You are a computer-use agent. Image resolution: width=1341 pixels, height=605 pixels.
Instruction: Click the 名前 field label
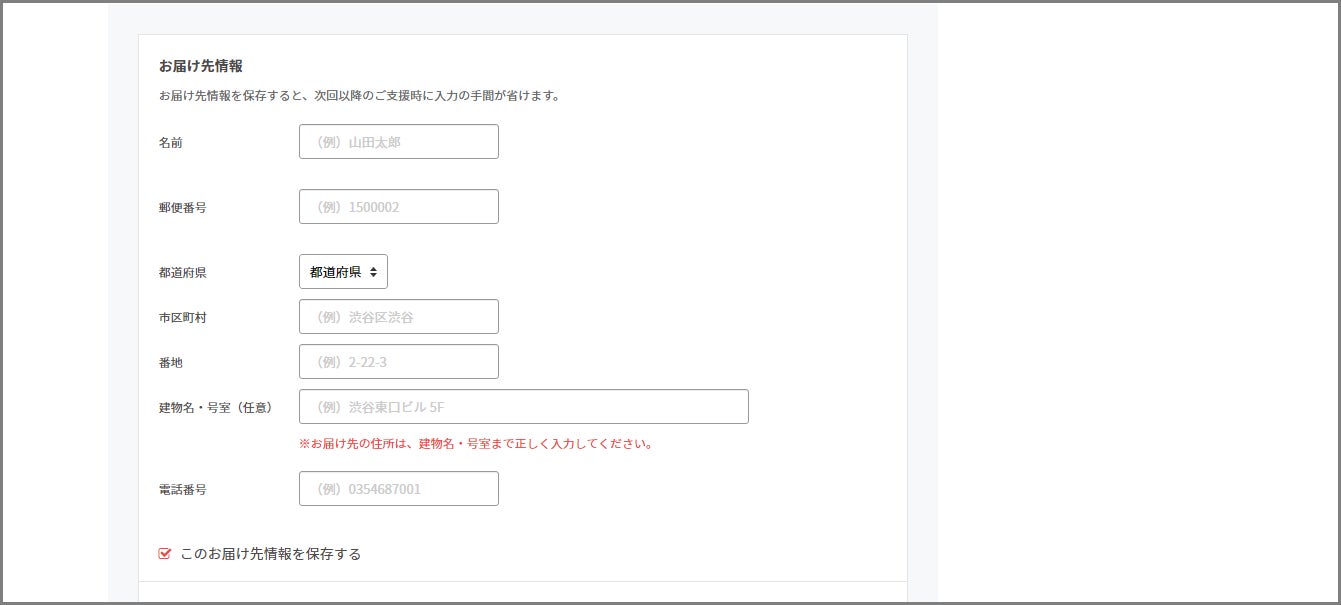171,143
